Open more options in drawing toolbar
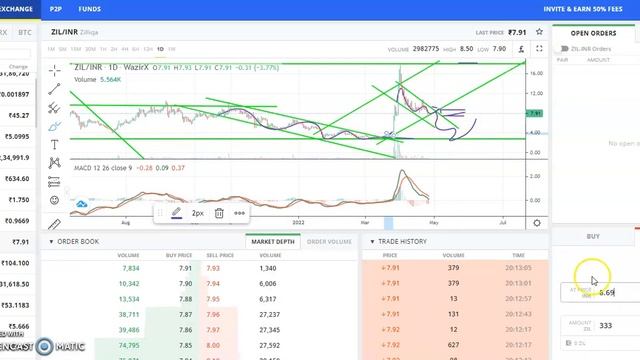This screenshot has width=640, height=360. (239, 213)
